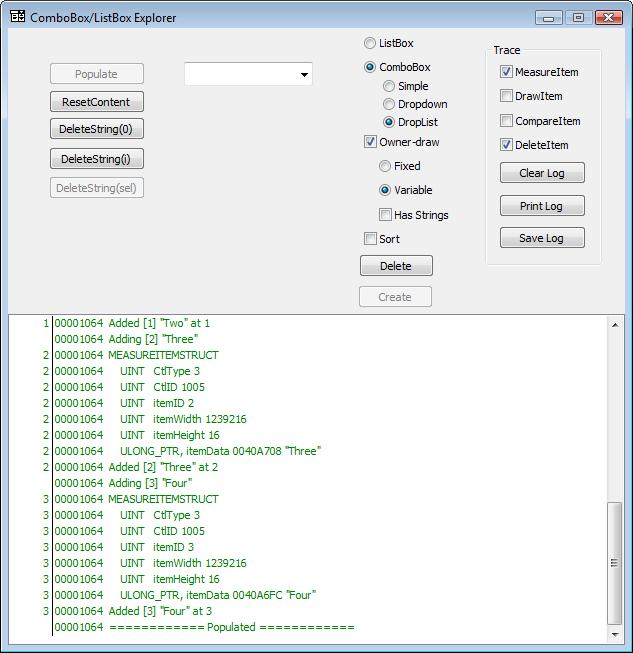This screenshot has height=653, width=633.
Task: Click the ResetContent button
Action: [x=97, y=102]
